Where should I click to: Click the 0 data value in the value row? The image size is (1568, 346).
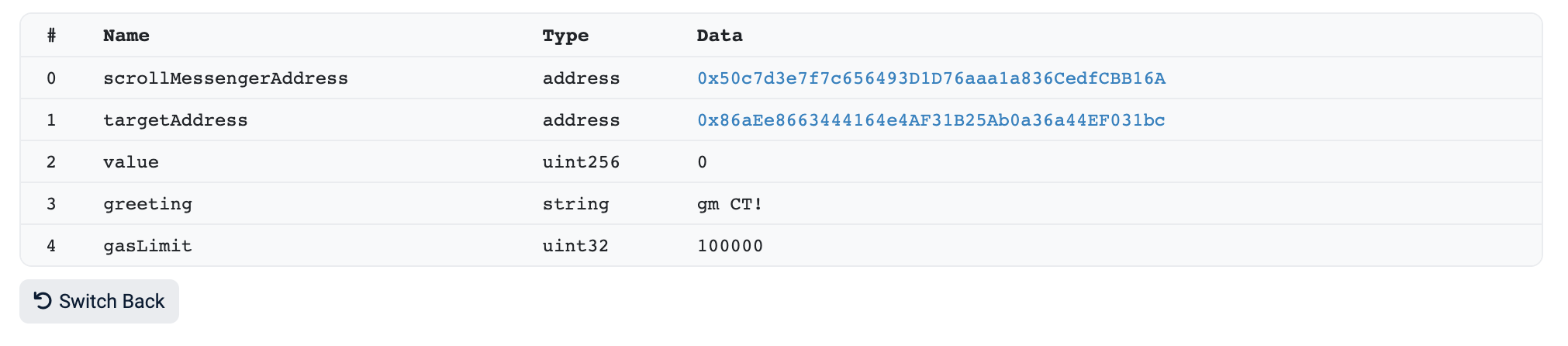(702, 162)
